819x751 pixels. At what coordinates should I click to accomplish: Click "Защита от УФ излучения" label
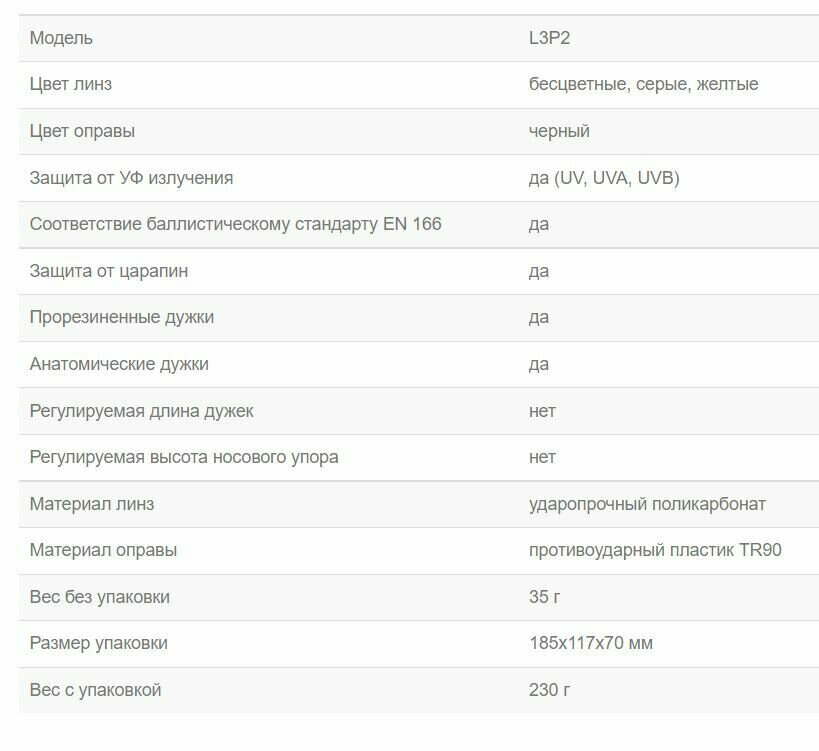[x=131, y=178]
